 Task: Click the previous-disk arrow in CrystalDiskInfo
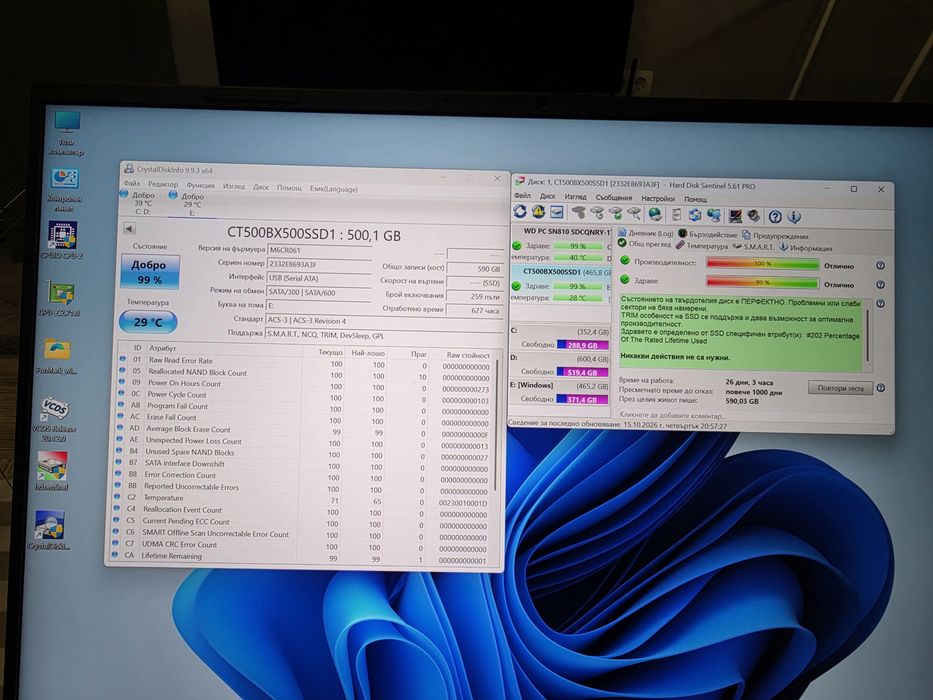pos(129,228)
